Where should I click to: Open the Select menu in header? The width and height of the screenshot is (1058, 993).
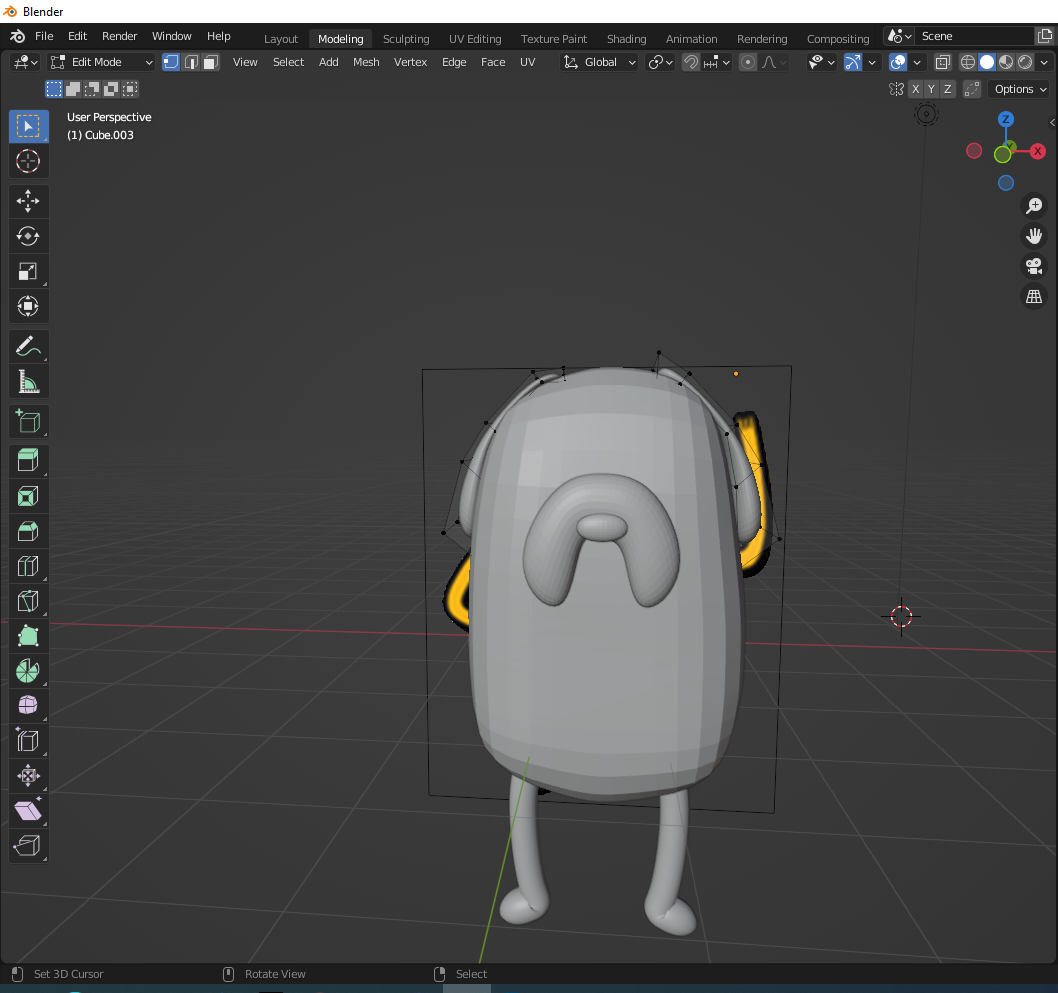tap(288, 62)
